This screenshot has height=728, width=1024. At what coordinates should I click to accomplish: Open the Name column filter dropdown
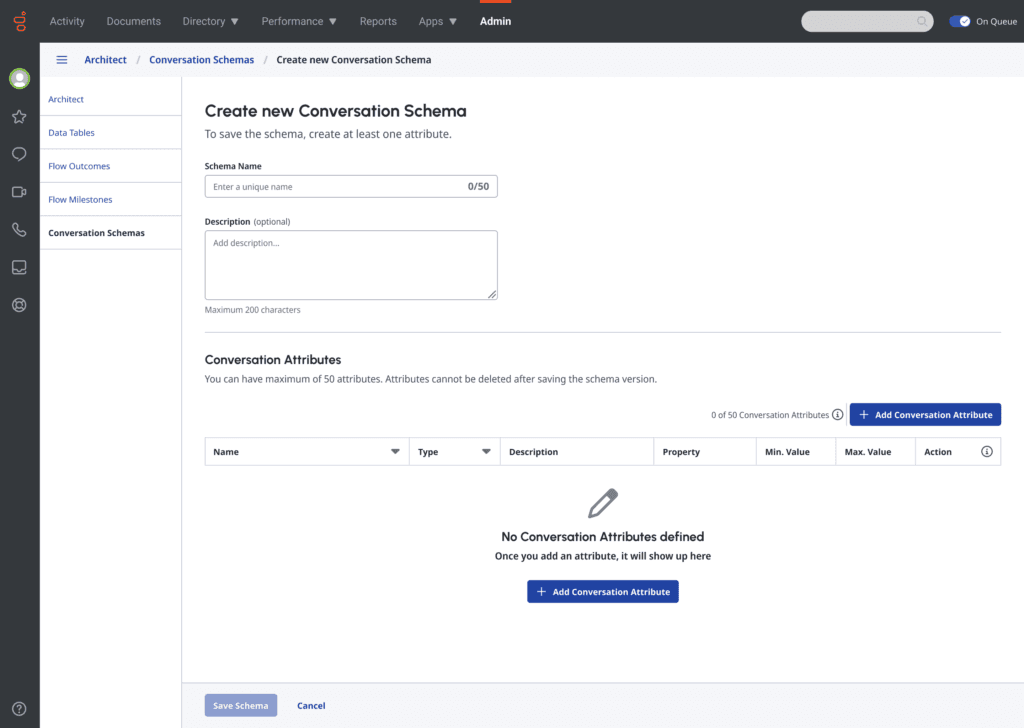click(394, 451)
